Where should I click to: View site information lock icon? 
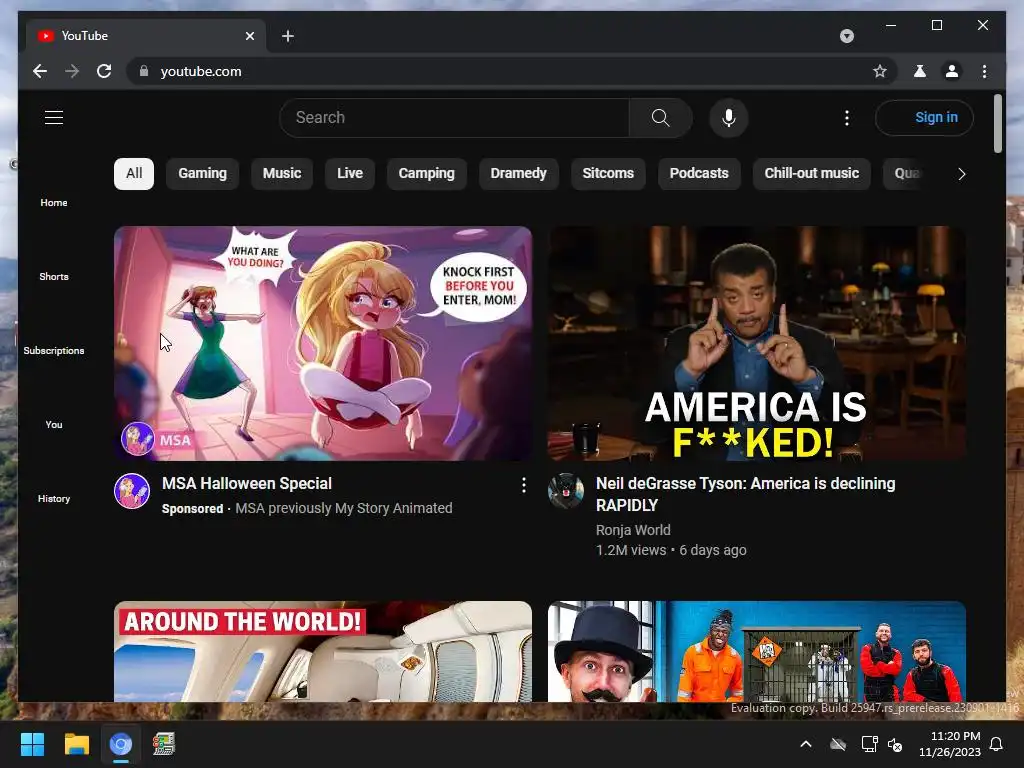pyautogui.click(x=144, y=71)
